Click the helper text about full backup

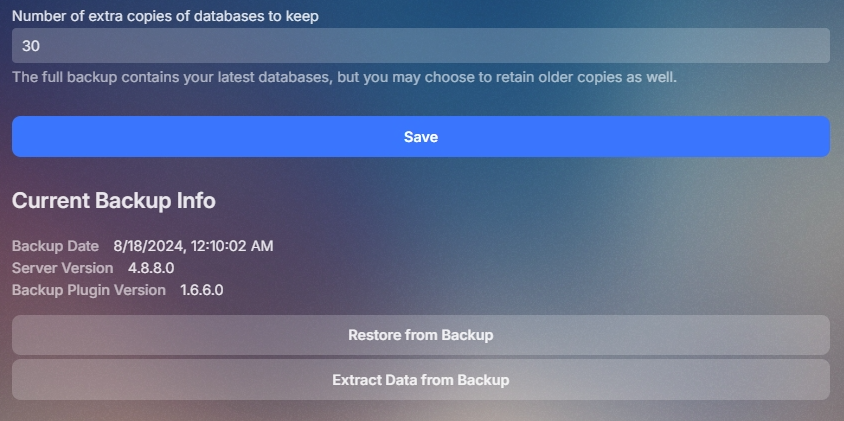(344, 77)
